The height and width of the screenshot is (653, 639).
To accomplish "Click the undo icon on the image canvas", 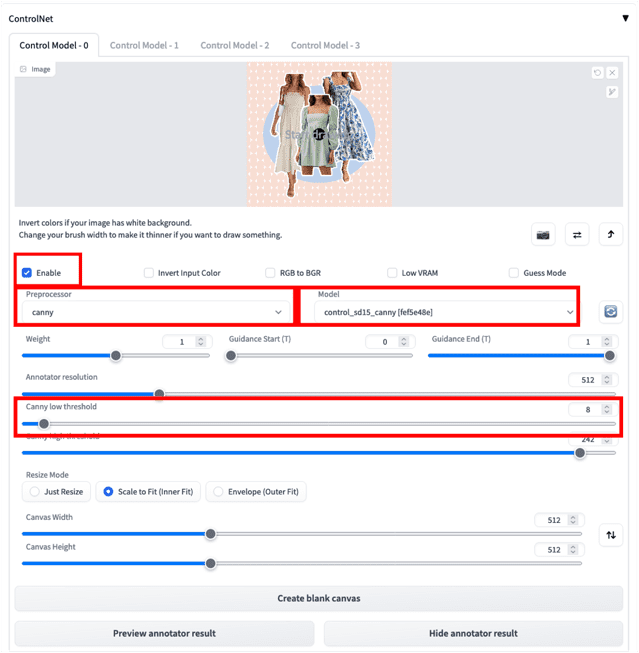I will click(x=597, y=72).
